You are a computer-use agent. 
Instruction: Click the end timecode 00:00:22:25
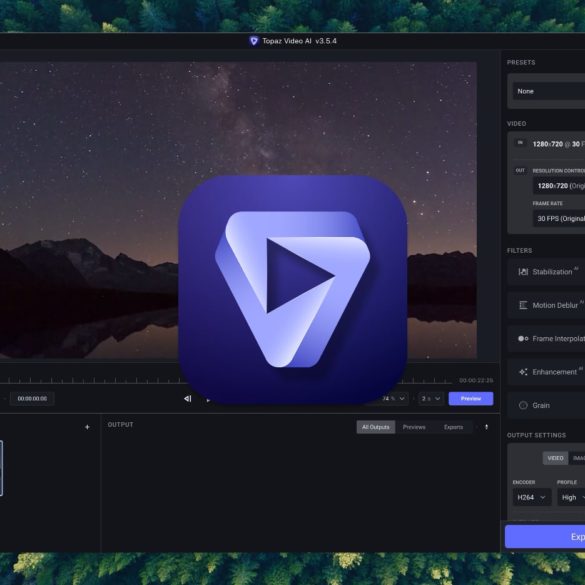(476, 380)
